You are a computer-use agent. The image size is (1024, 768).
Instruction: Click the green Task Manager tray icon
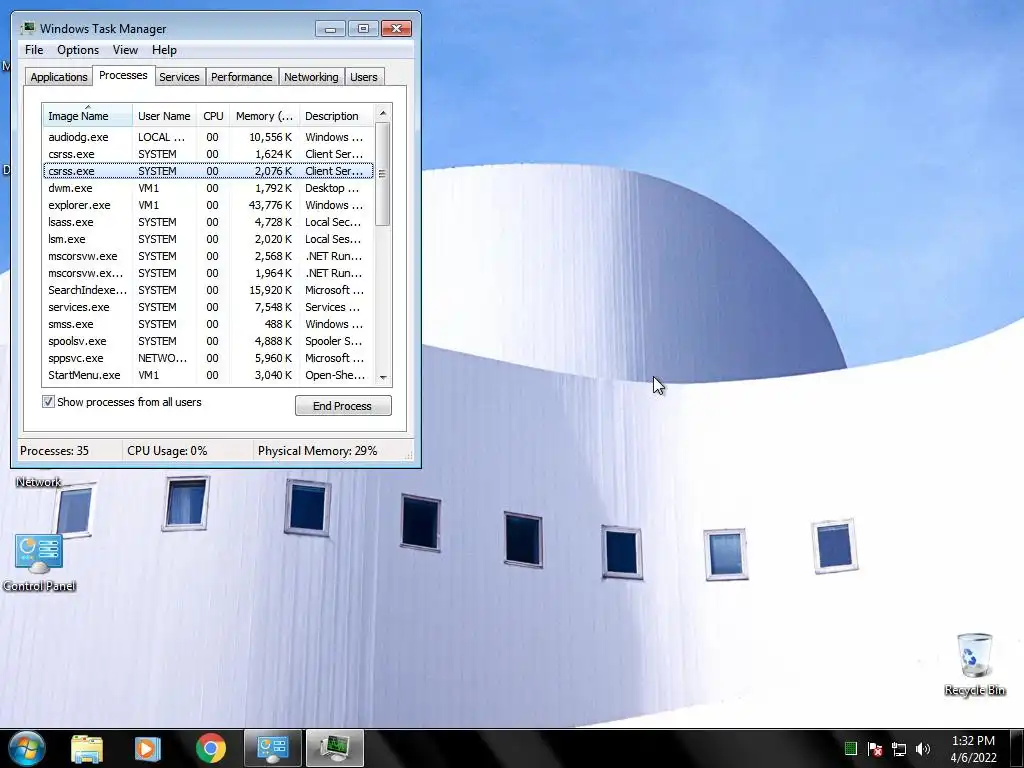[x=850, y=748]
